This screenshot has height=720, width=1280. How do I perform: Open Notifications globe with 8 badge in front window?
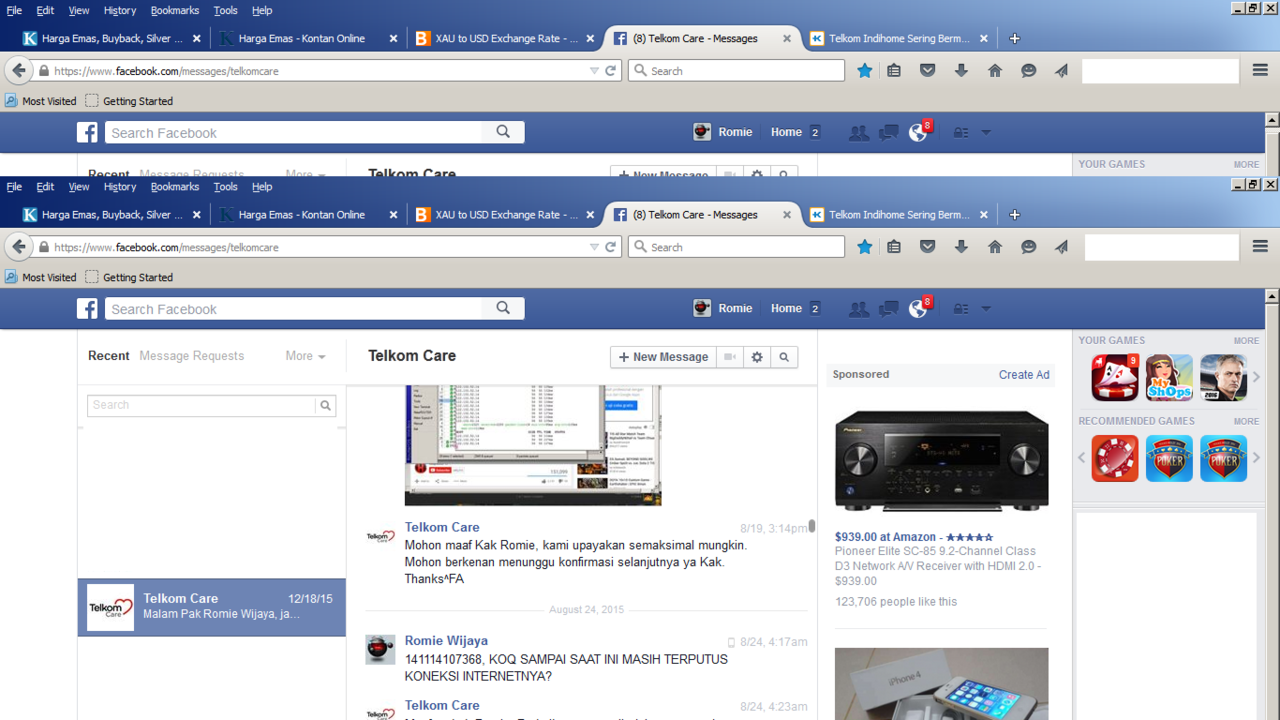[919, 308]
